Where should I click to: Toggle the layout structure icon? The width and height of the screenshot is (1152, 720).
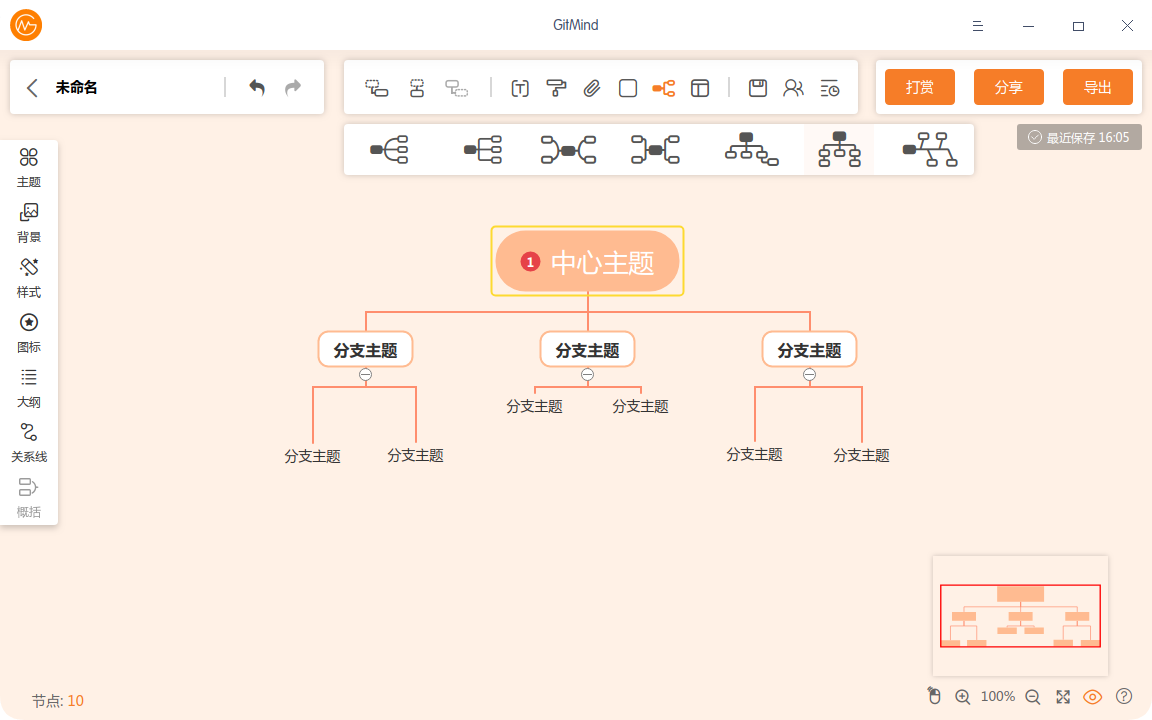663,88
